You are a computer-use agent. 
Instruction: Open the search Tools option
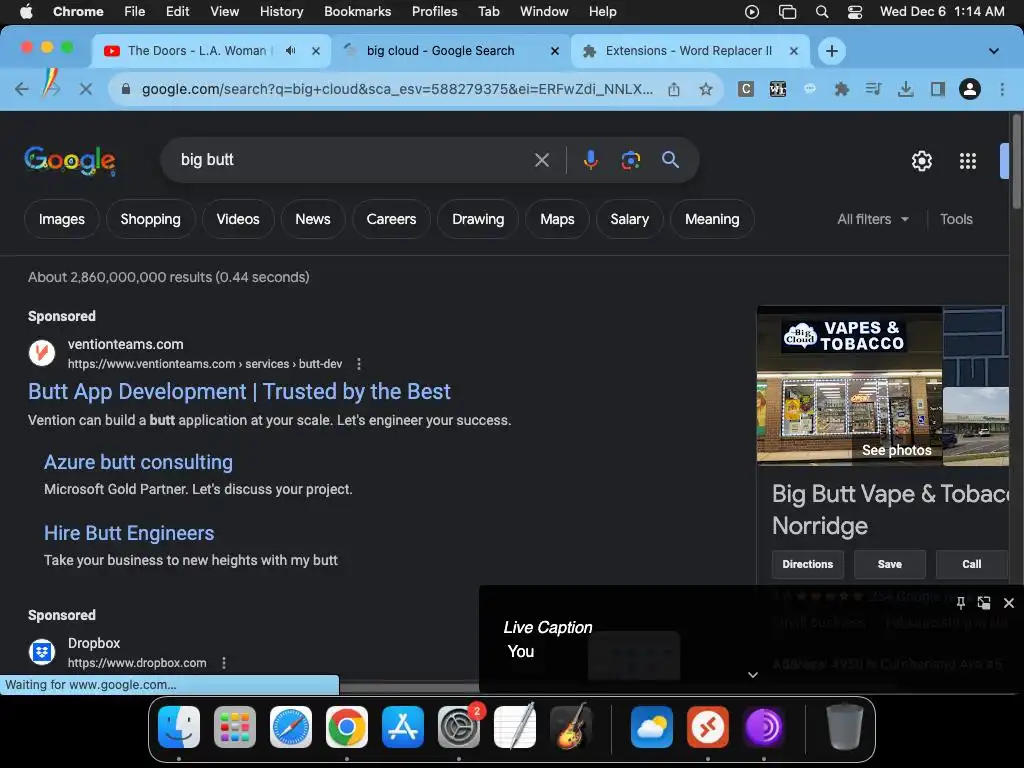pos(956,219)
